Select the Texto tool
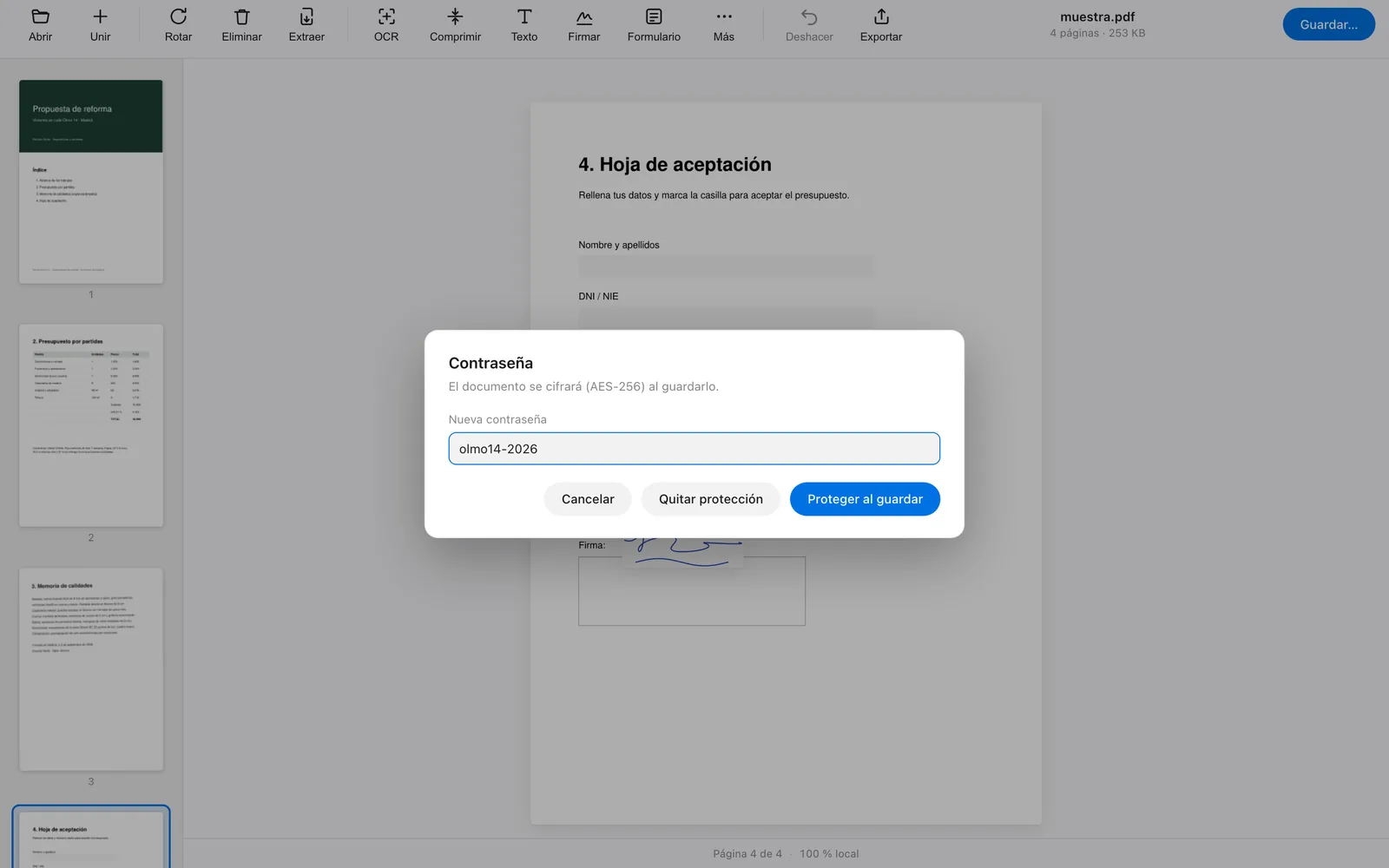This screenshot has height=868, width=1389. 524,25
